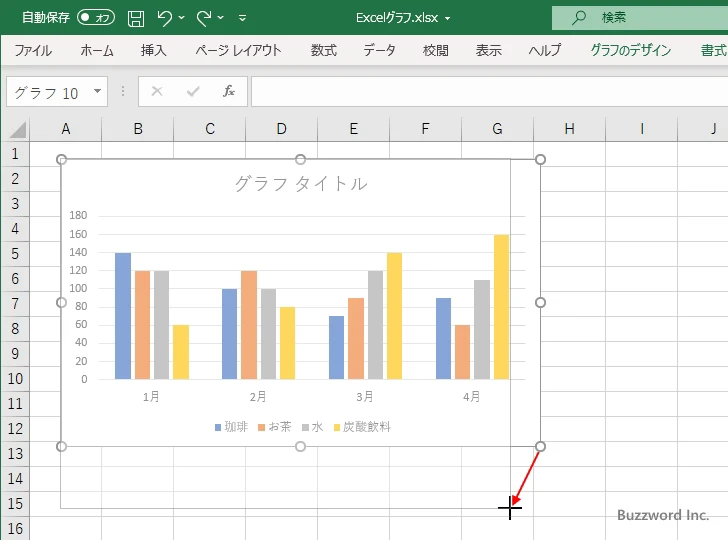The image size is (728, 540).
Task: Open the 校閲 tab
Action: click(436, 50)
